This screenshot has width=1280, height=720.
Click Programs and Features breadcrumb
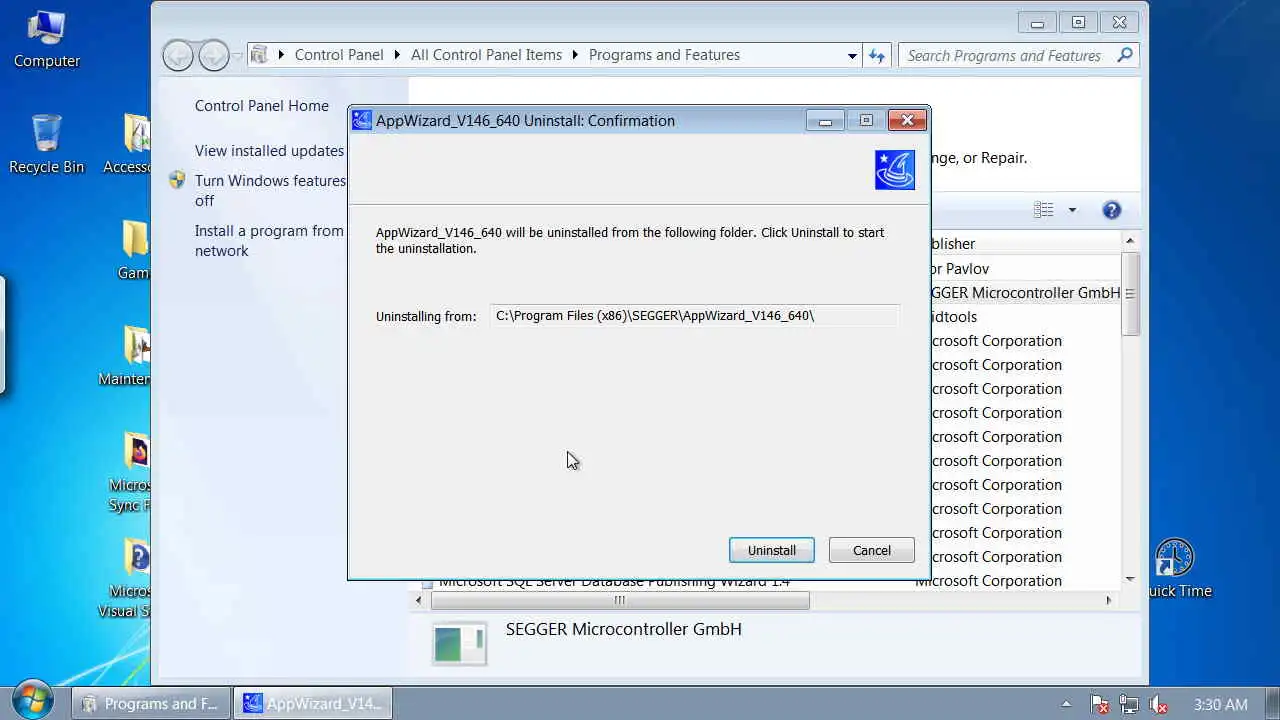click(664, 55)
